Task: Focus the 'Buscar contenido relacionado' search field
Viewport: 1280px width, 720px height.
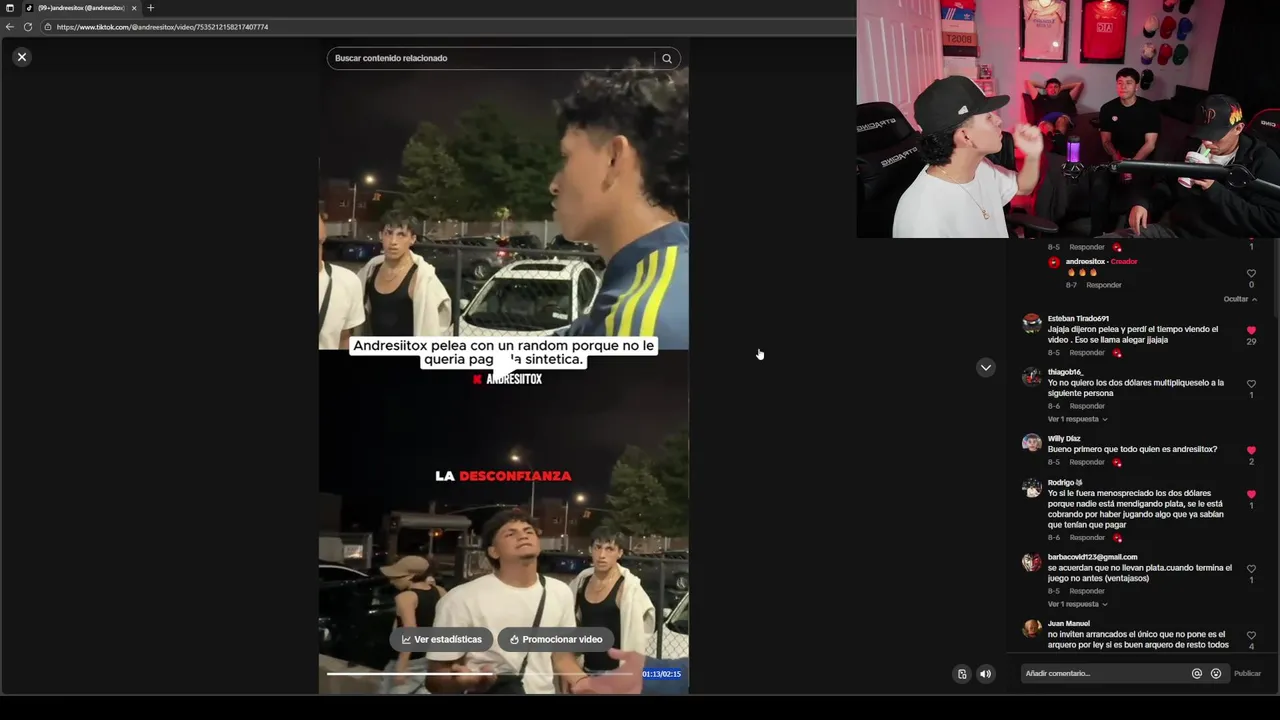Action: click(x=490, y=58)
